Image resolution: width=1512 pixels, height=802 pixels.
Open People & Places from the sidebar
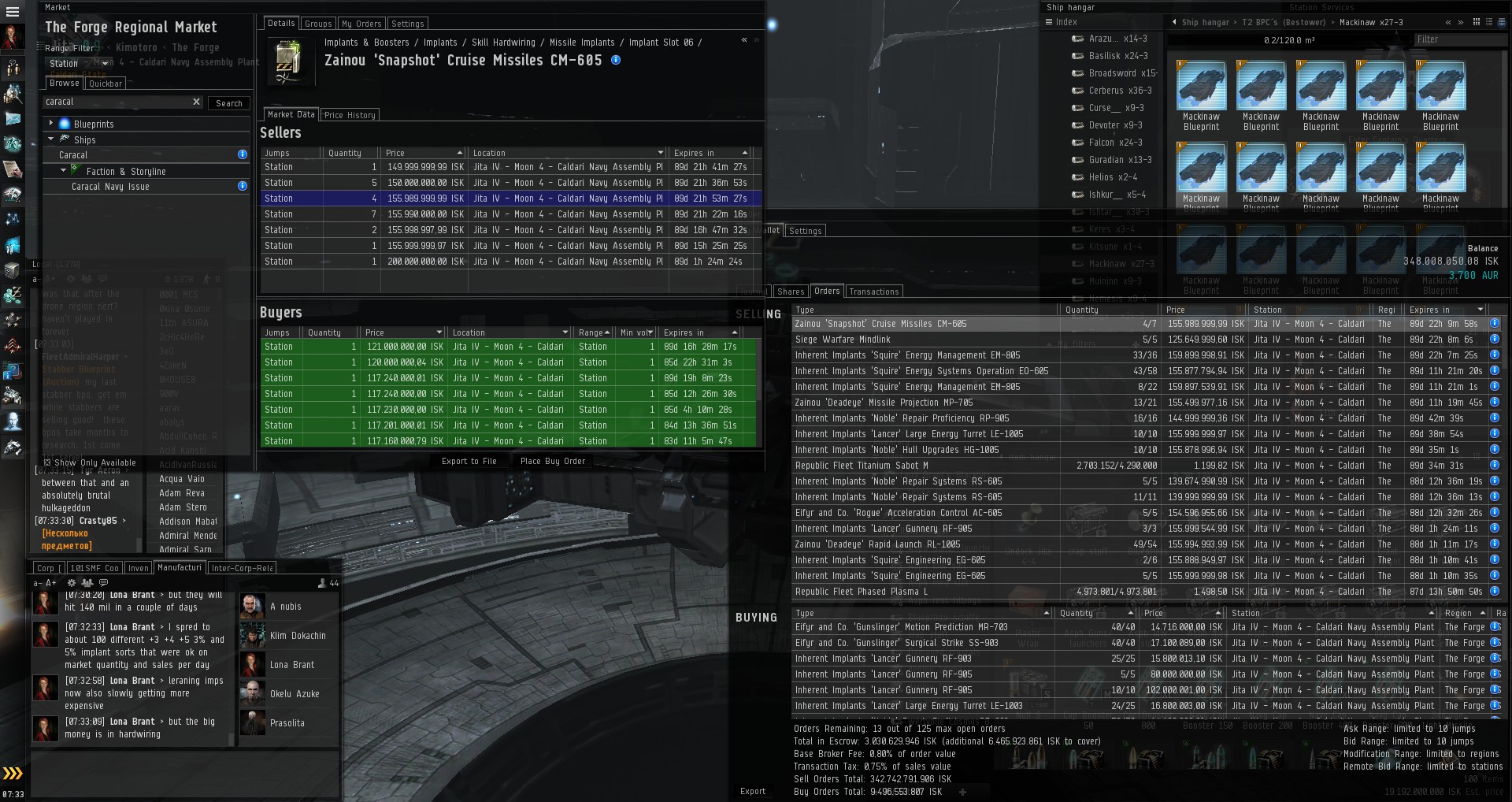click(13, 69)
